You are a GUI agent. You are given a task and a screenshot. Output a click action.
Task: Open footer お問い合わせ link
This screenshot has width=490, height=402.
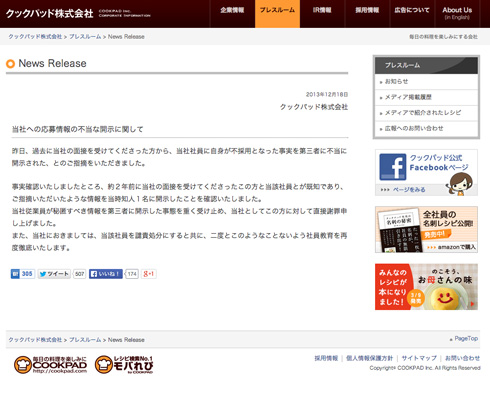pos(462,358)
